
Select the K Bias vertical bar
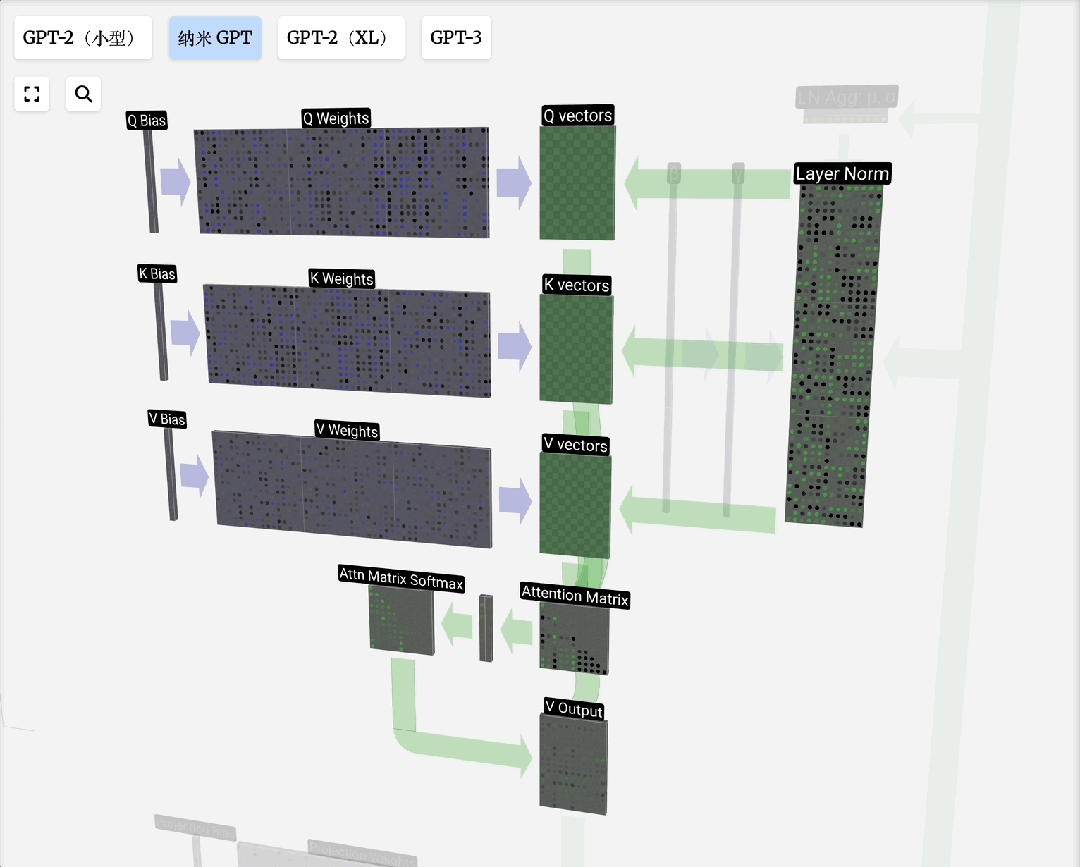[160, 331]
